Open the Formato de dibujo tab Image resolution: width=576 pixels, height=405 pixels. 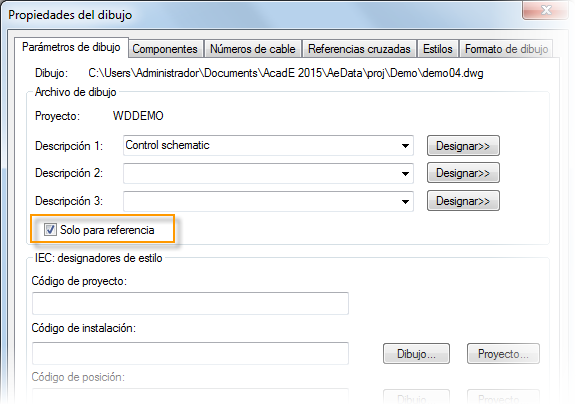506,49
